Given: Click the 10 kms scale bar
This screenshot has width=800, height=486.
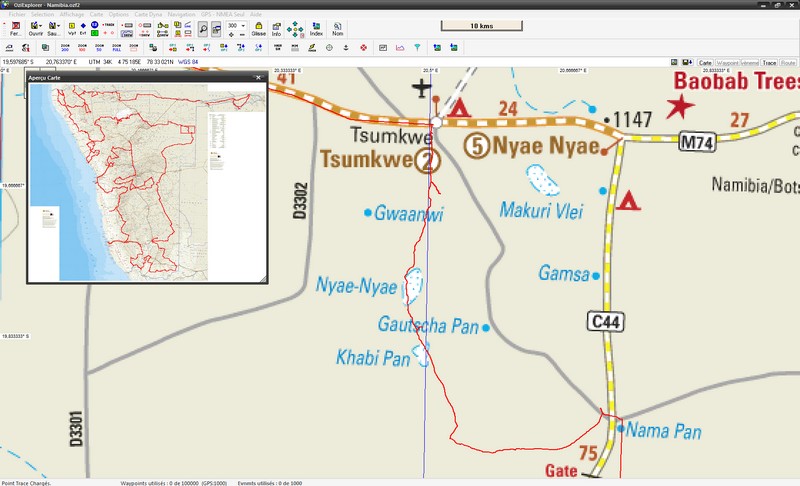Looking at the screenshot, I should [482, 25].
